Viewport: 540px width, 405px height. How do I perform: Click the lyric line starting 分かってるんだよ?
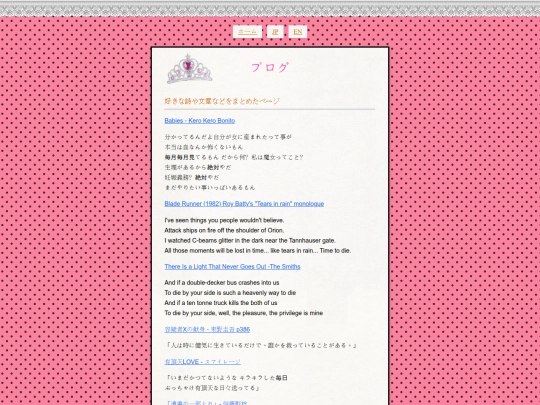click(228, 137)
